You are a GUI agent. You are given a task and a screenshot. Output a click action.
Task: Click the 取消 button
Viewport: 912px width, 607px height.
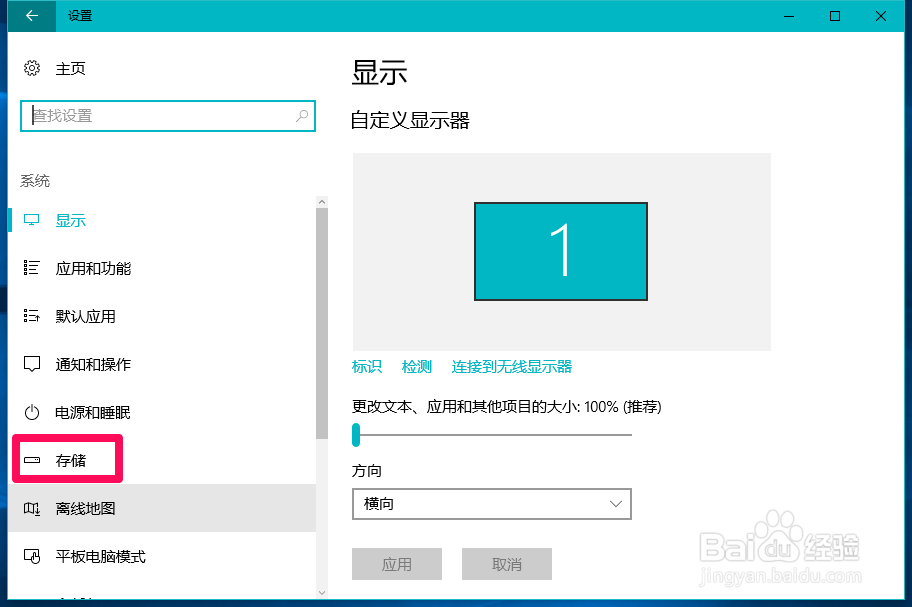507,564
